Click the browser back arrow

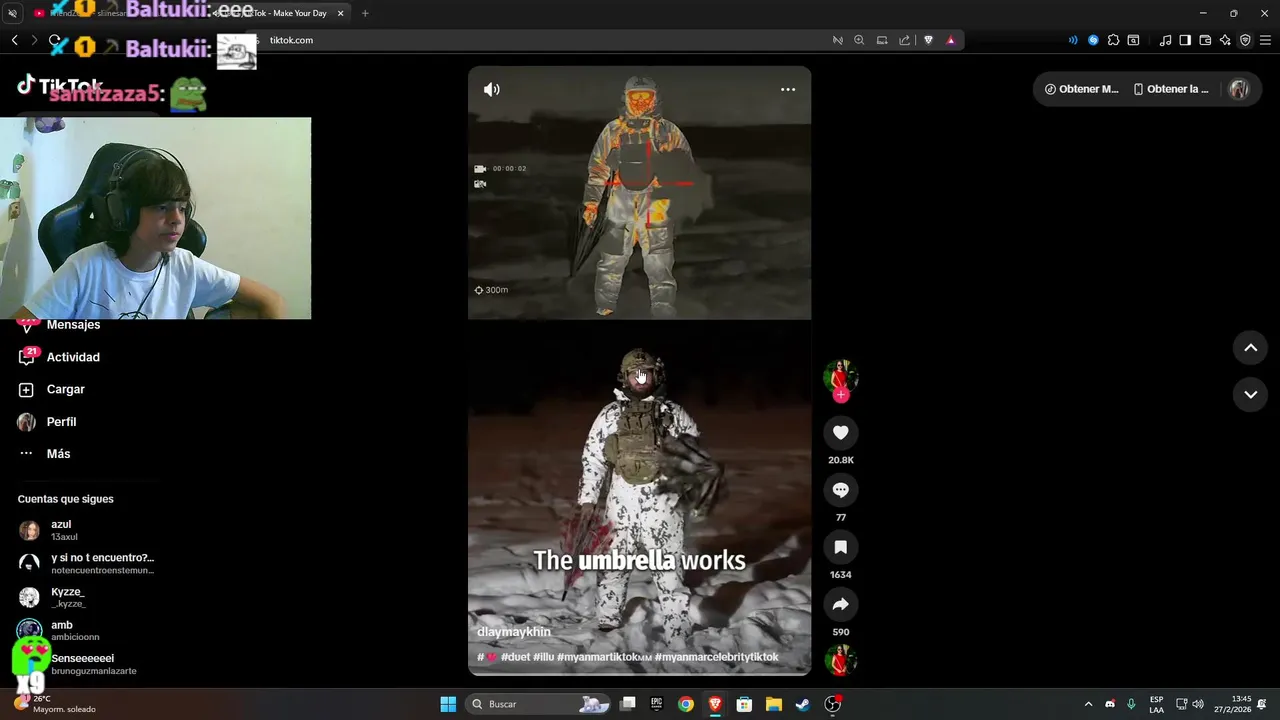(14, 40)
